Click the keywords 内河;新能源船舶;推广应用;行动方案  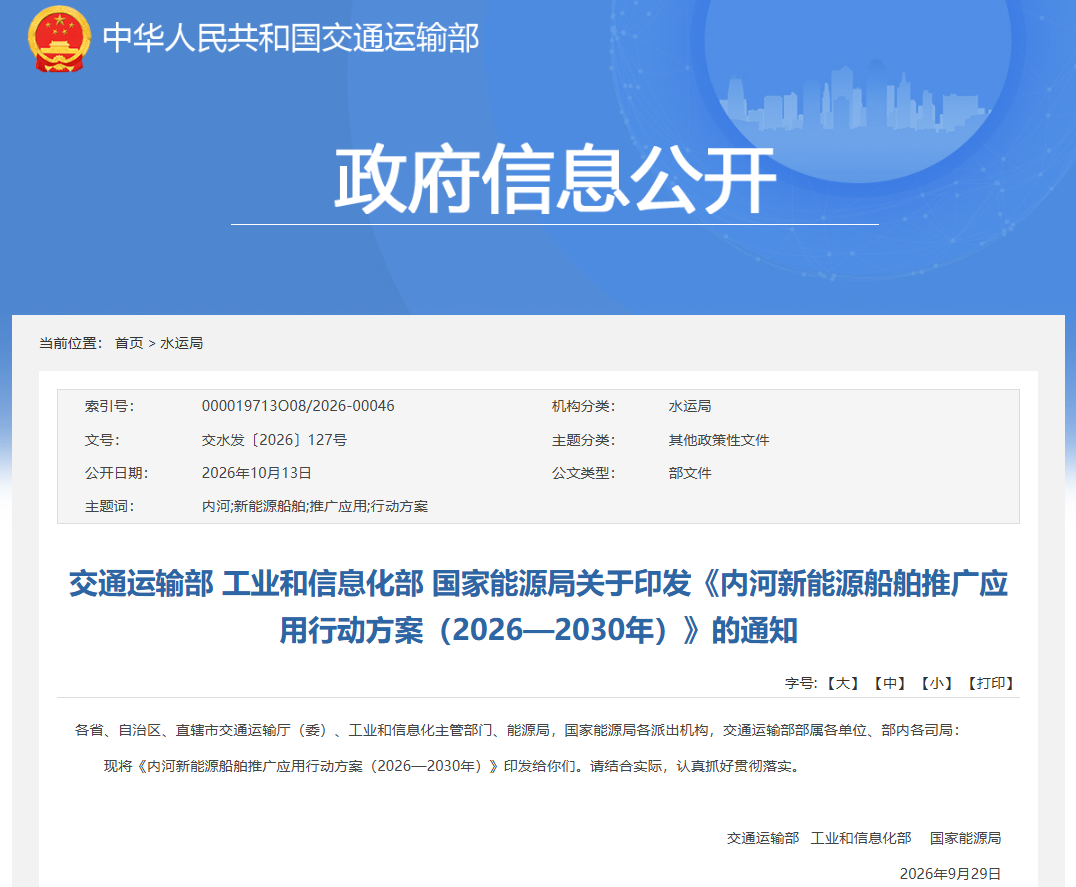coord(314,506)
